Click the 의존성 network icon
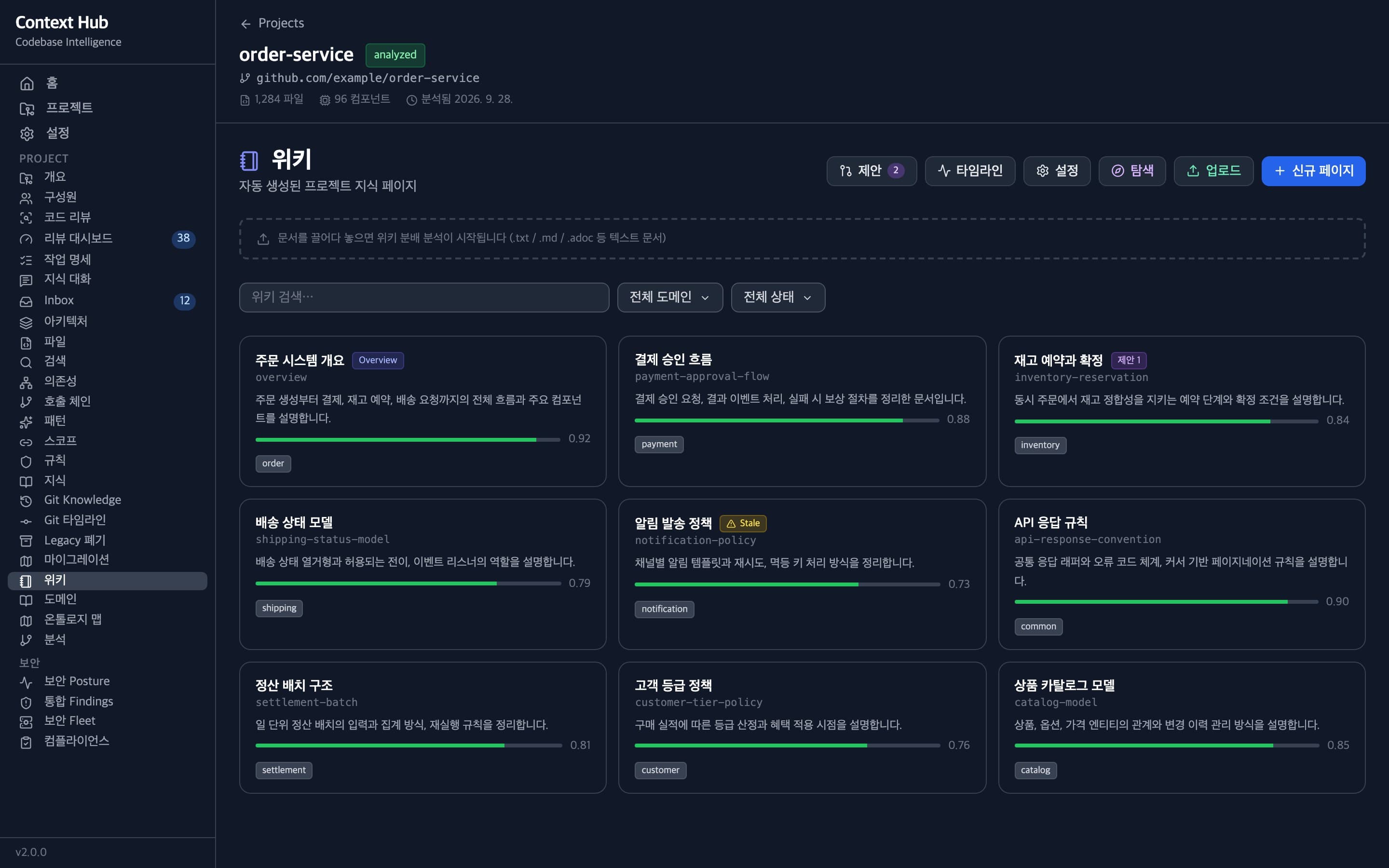Viewport: 1389px width, 868px height. coord(26,382)
